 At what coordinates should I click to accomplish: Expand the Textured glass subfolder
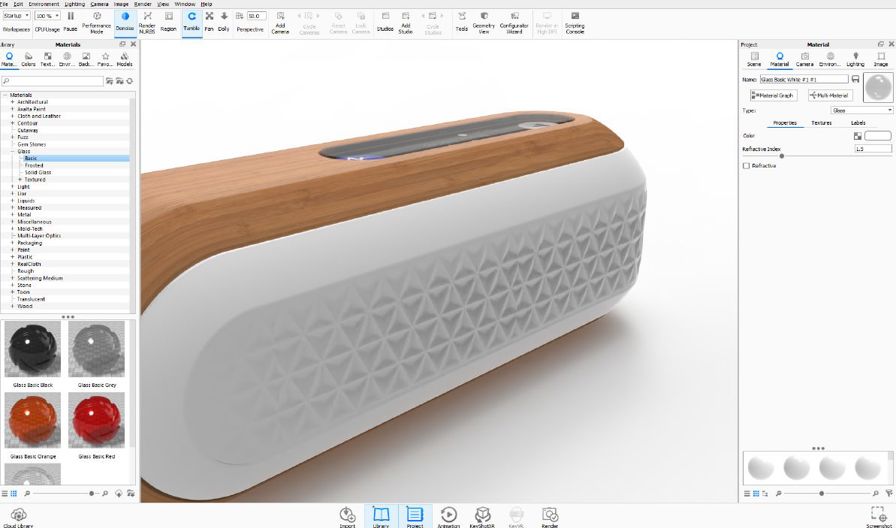[20, 179]
